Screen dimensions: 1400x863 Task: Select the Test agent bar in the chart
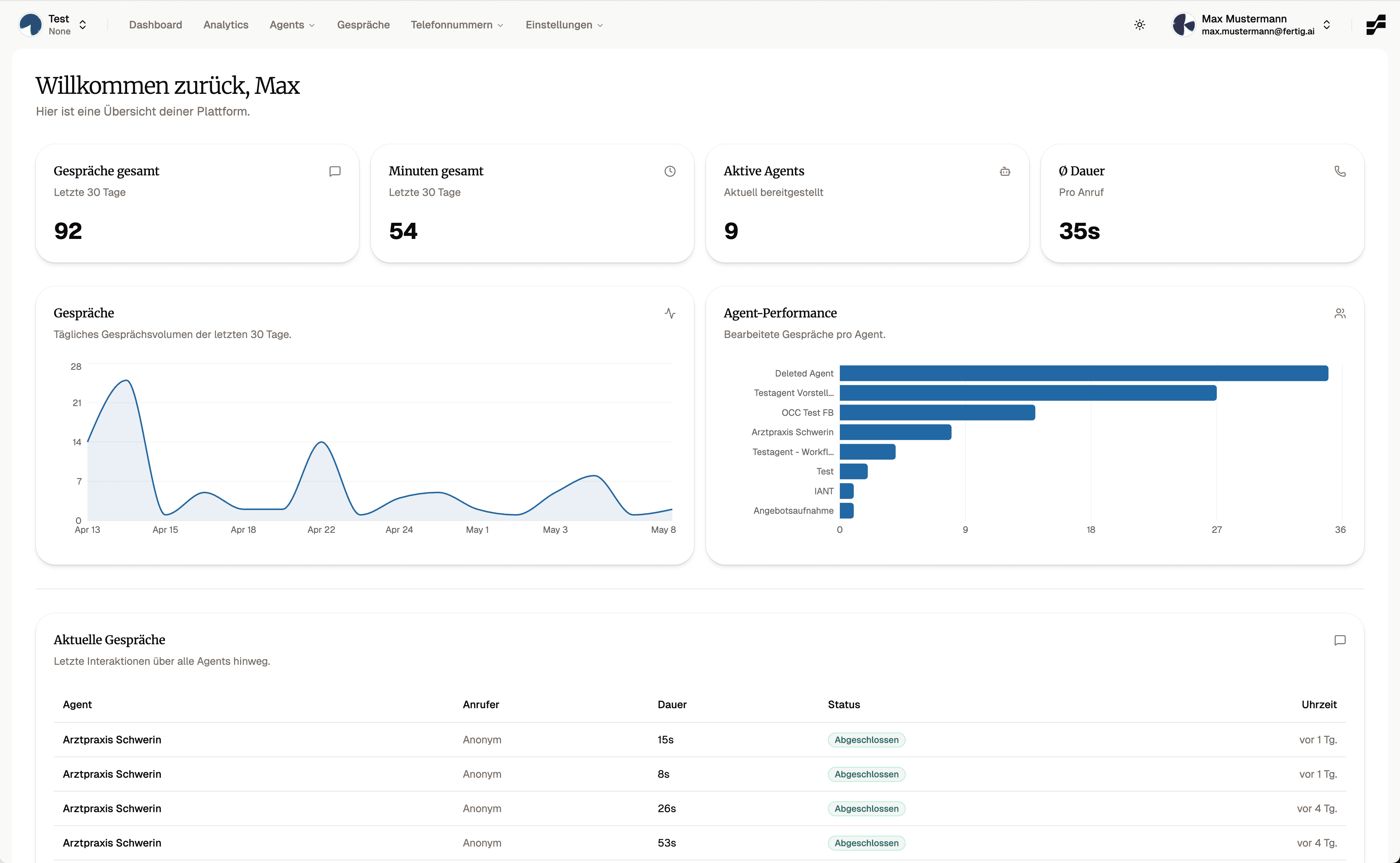coord(854,472)
